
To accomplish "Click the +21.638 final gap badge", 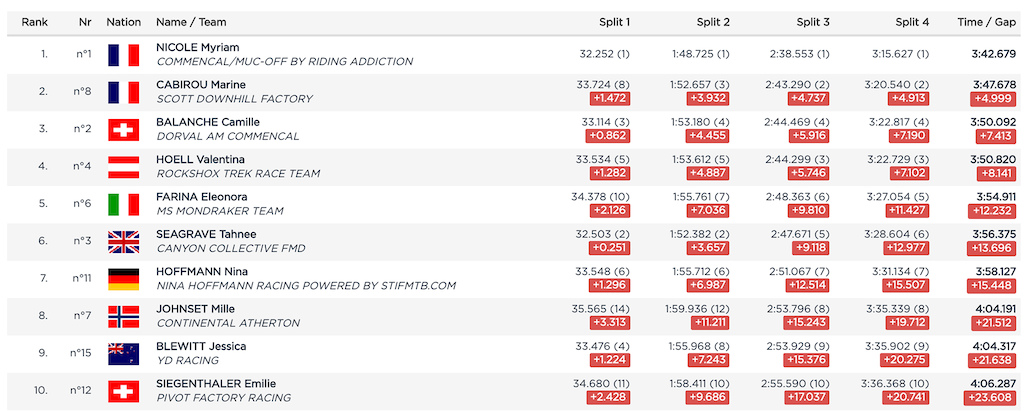I will coord(994,361).
